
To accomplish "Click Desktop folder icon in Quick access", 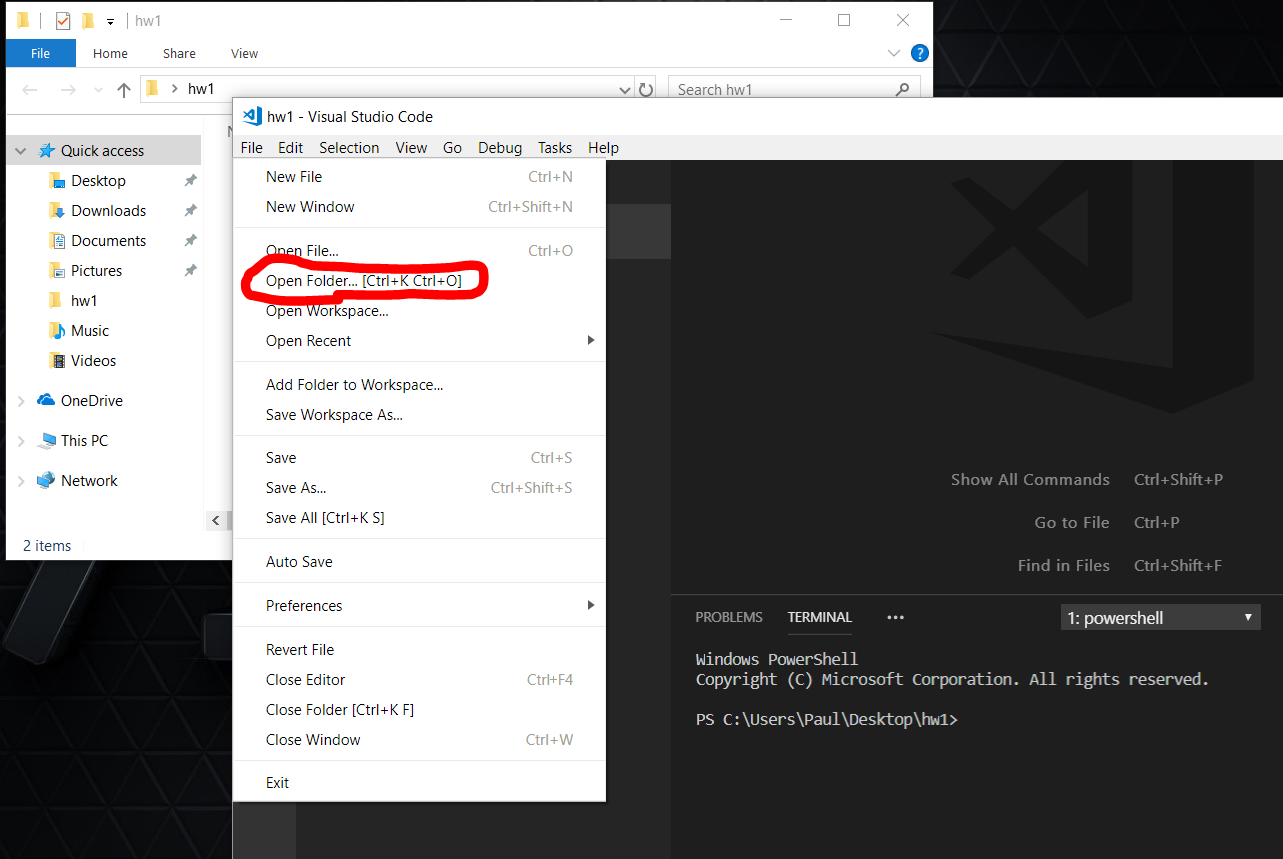I will [x=56, y=181].
